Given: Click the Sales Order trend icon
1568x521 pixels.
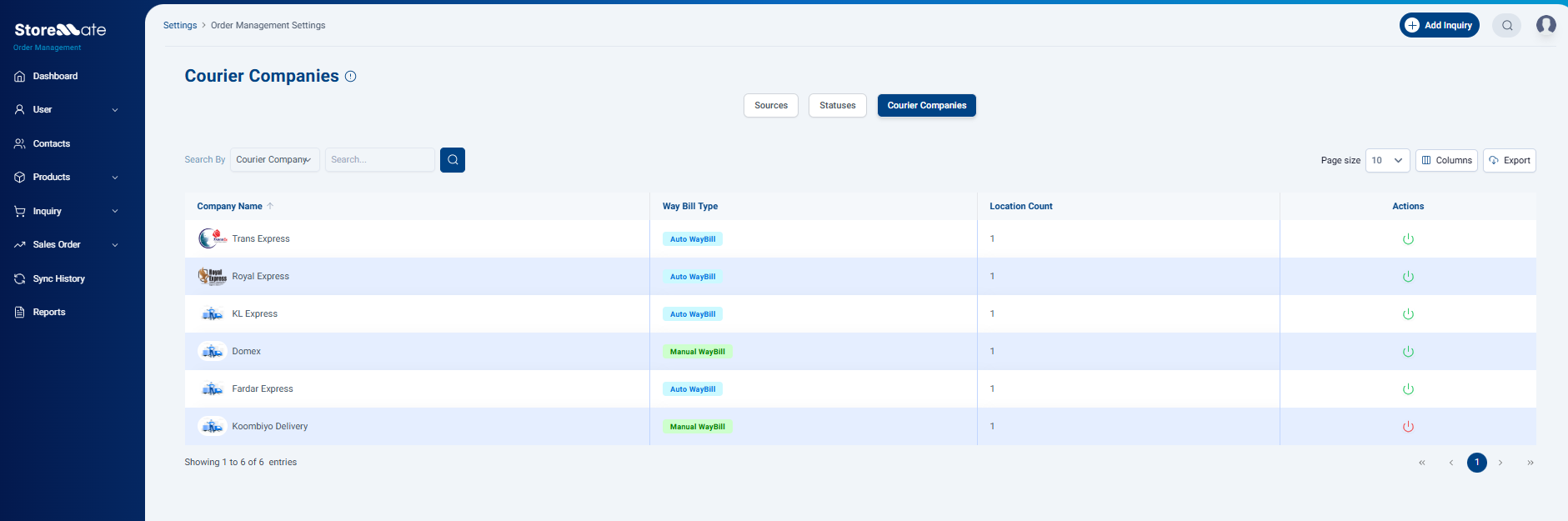Looking at the screenshot, I should (20, 245).
